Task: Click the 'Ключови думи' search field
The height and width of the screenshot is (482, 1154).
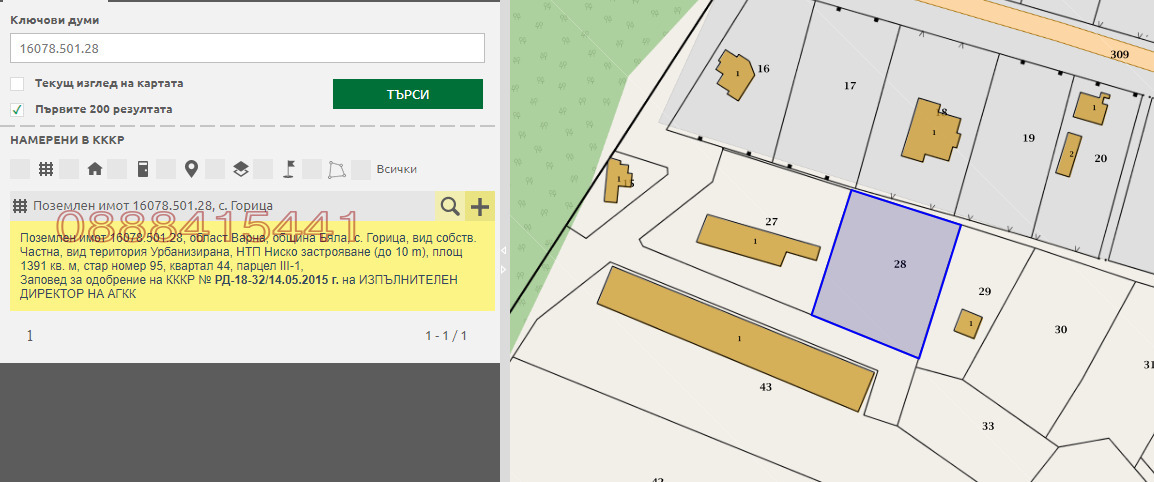Action: coord(247,48)
